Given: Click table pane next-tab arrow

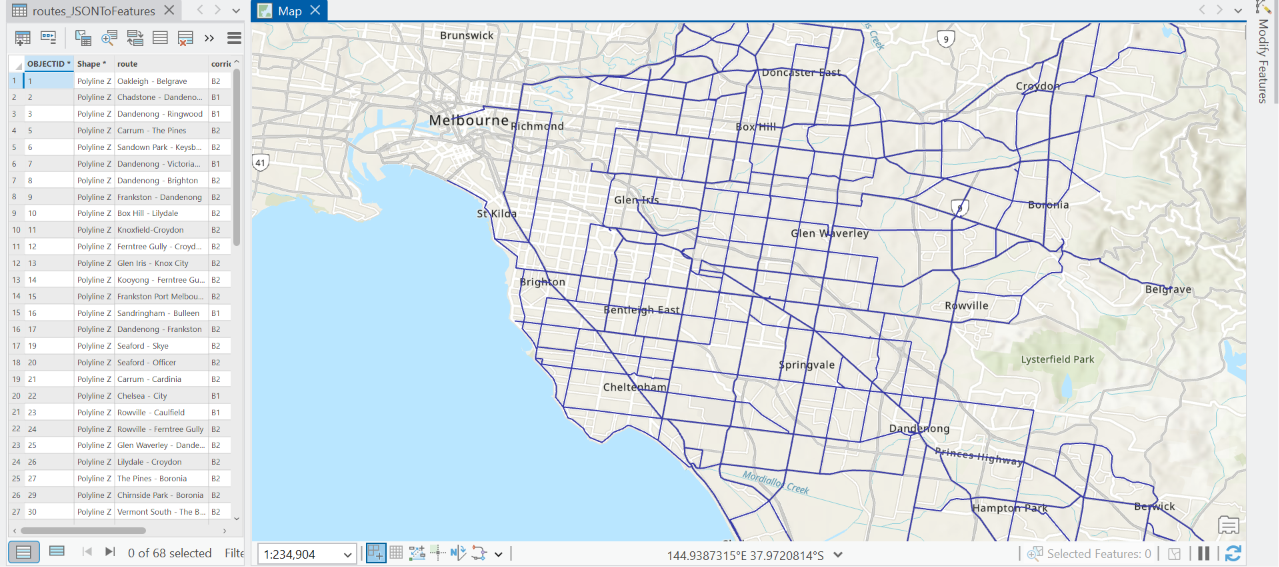Looking at the screenshot, I should tap(217, 10).
